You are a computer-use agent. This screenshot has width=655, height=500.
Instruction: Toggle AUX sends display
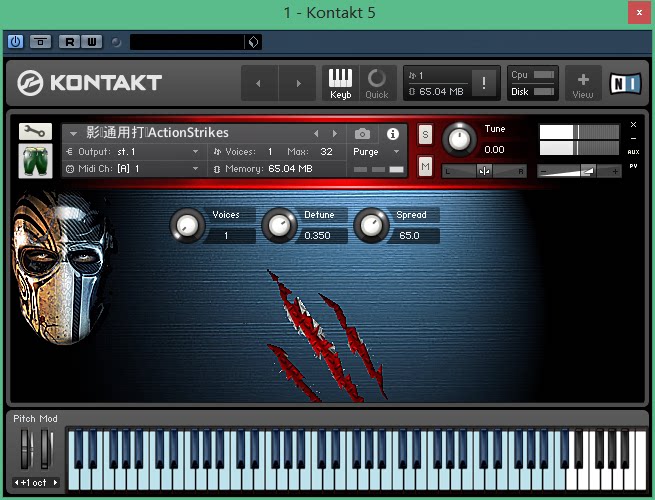(x=633, y=152)
